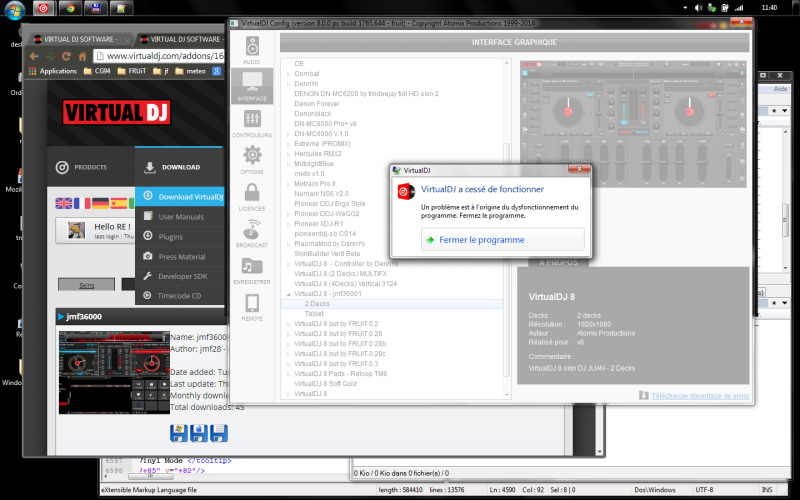The height and width of the screenshot is (500, 800).
Task: Expand the Pioneer DDJ-WeGO2 skin entry
Action: coord(289,214)
